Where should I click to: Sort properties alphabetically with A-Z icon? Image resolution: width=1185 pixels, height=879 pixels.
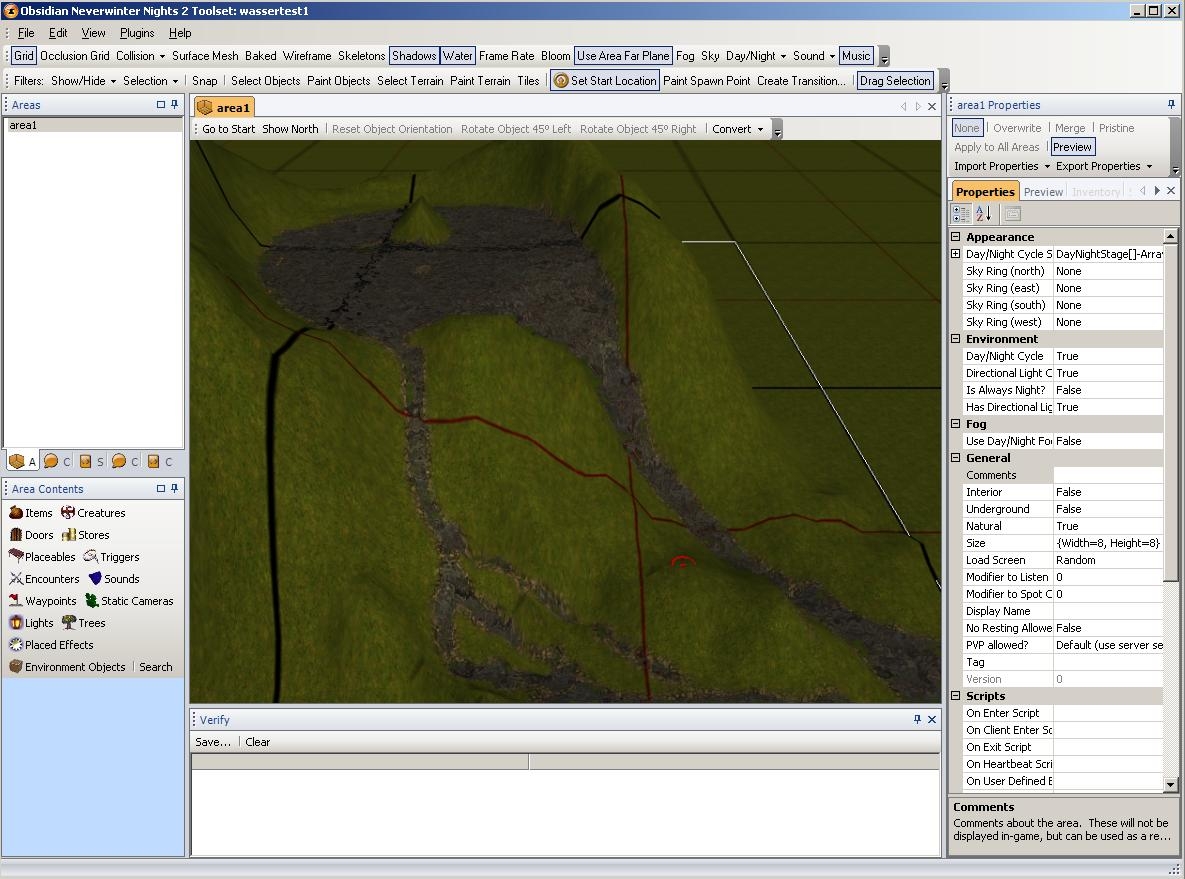[984, 214]
